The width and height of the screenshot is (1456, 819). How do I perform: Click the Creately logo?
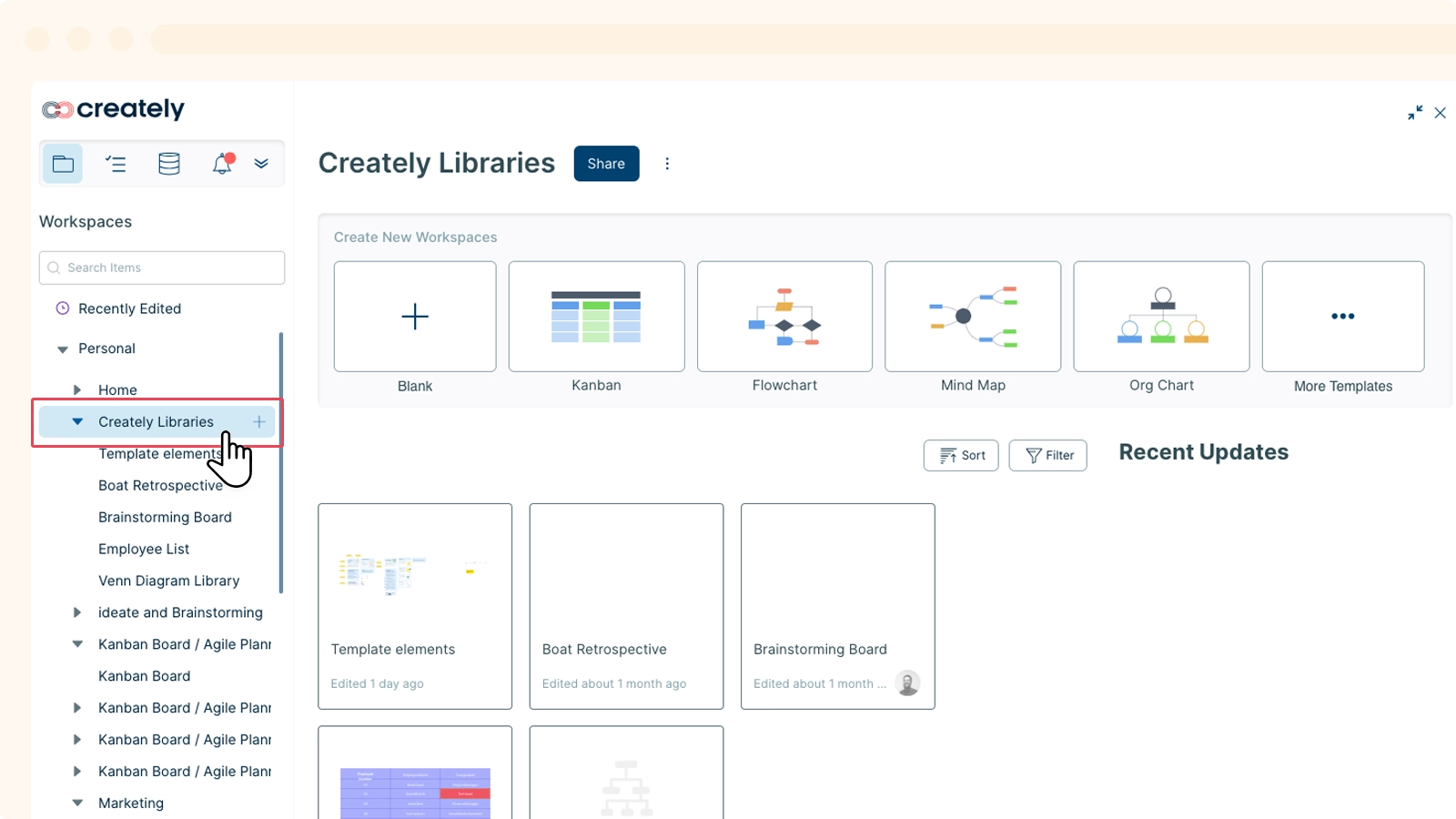[113, 109]
